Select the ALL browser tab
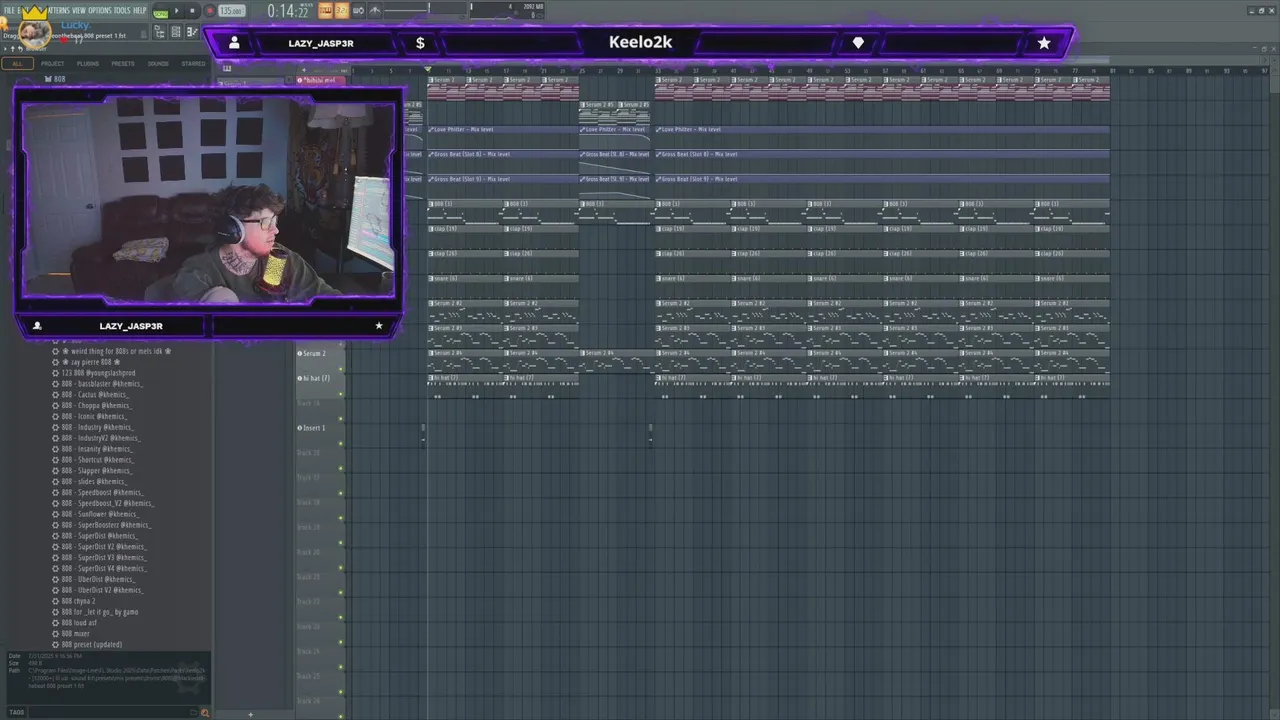1280x720 pixels. 17,63
